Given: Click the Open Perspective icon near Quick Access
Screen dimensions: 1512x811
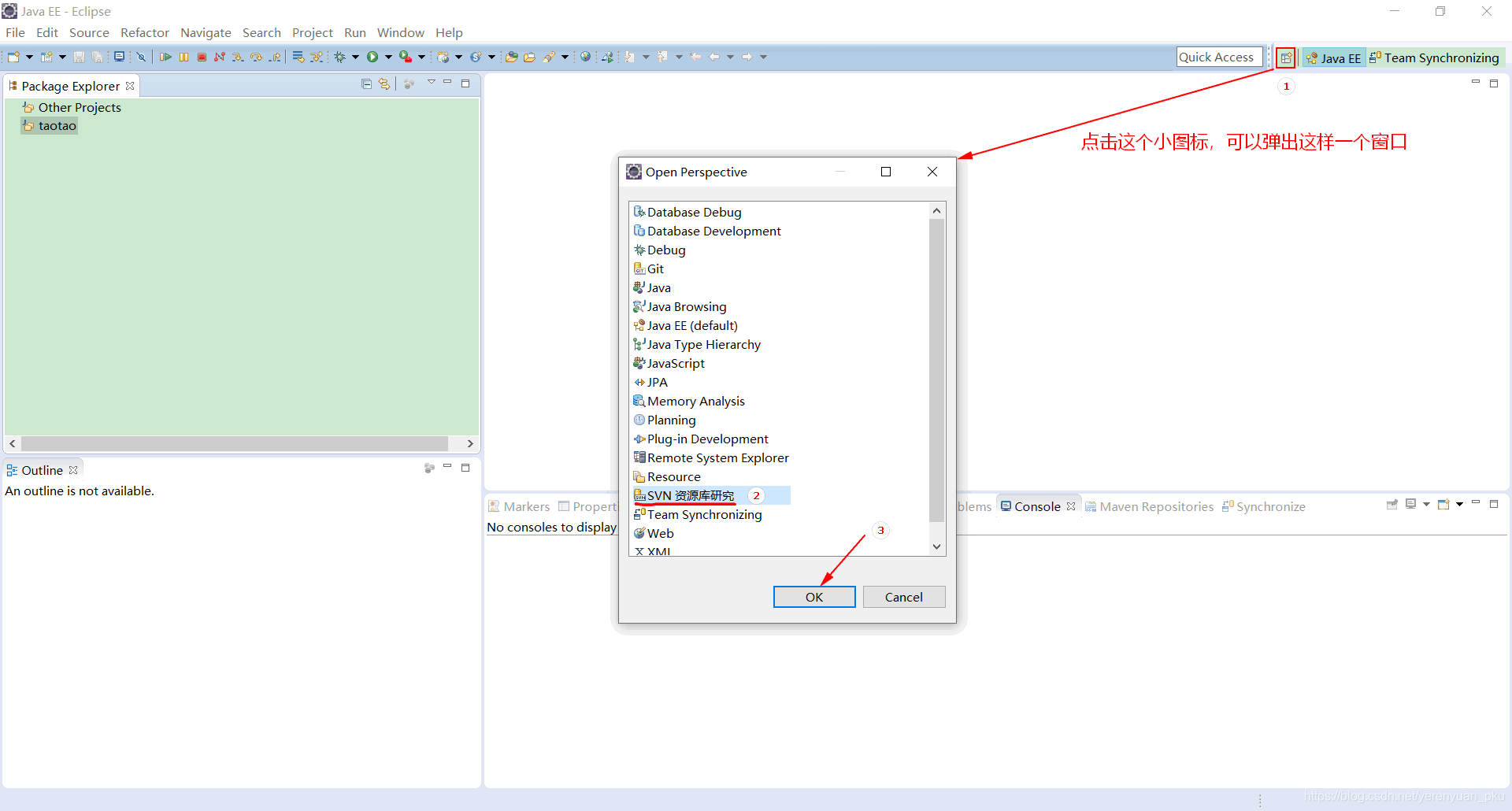Looking at the screenshot, I should pos(1286,57).
